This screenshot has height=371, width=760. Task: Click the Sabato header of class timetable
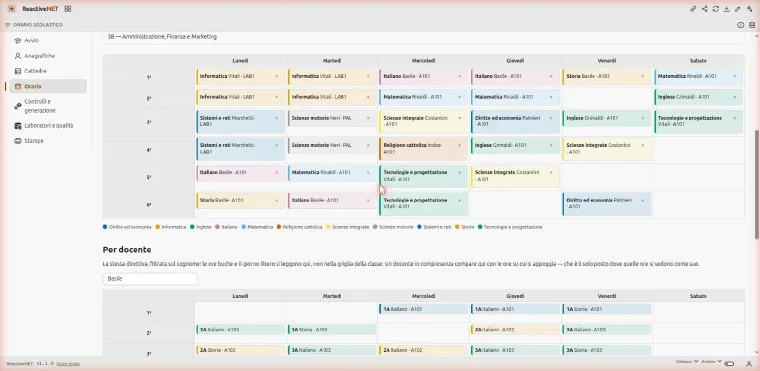tap(698, 61)
